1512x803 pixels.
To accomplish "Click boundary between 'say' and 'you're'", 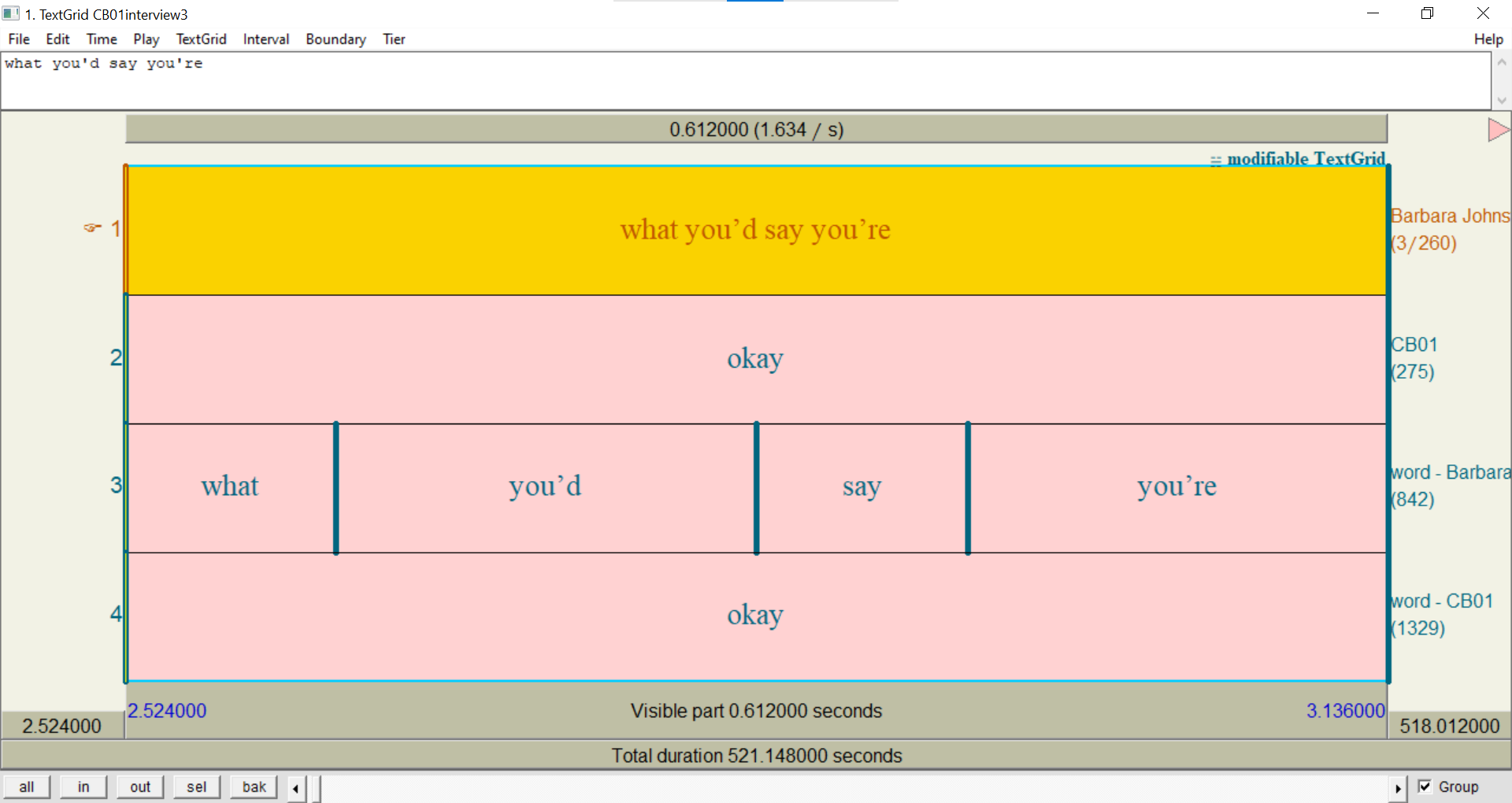I will (x=968, y=488).
